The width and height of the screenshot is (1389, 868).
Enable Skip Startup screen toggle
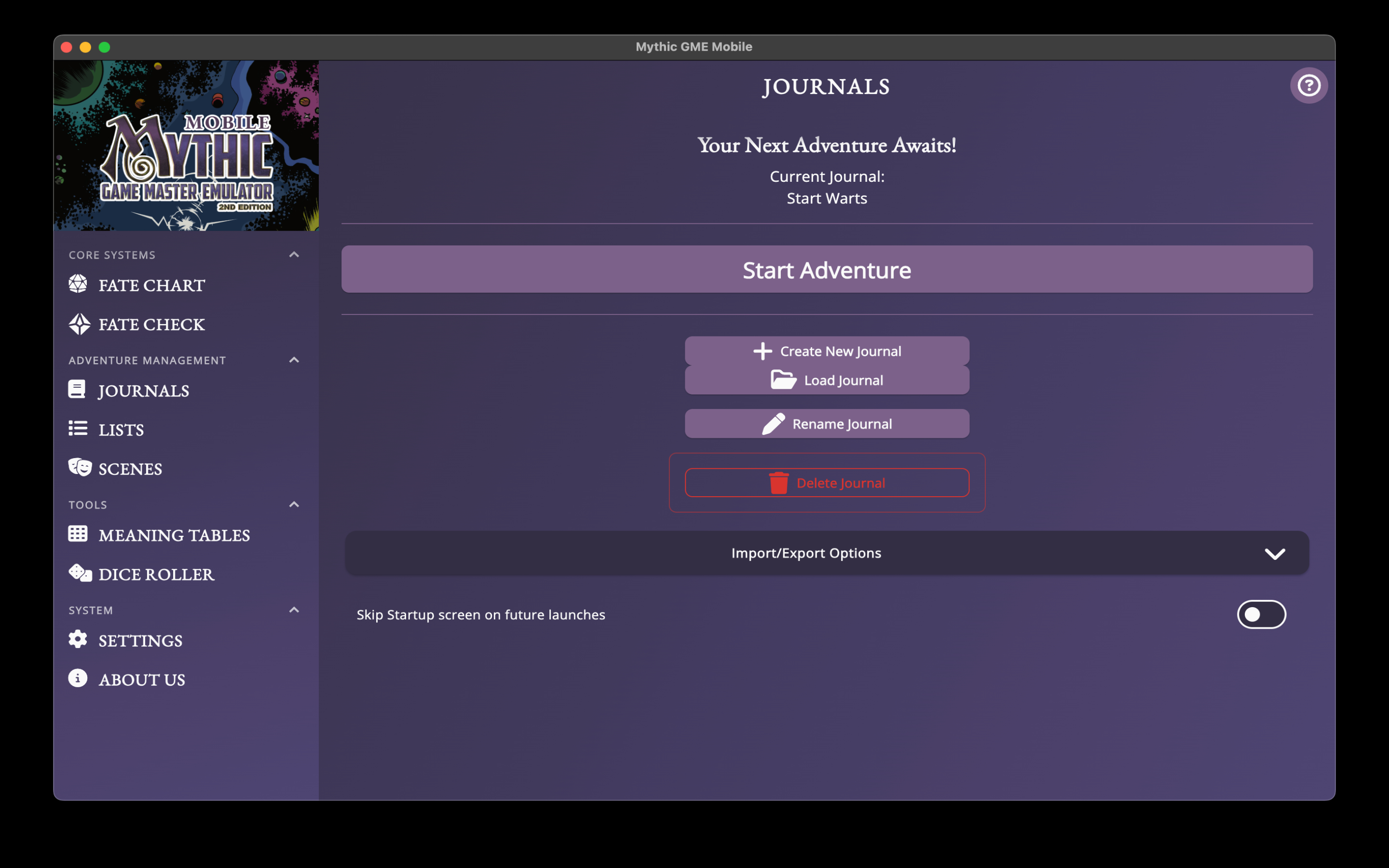[1261, 615]
